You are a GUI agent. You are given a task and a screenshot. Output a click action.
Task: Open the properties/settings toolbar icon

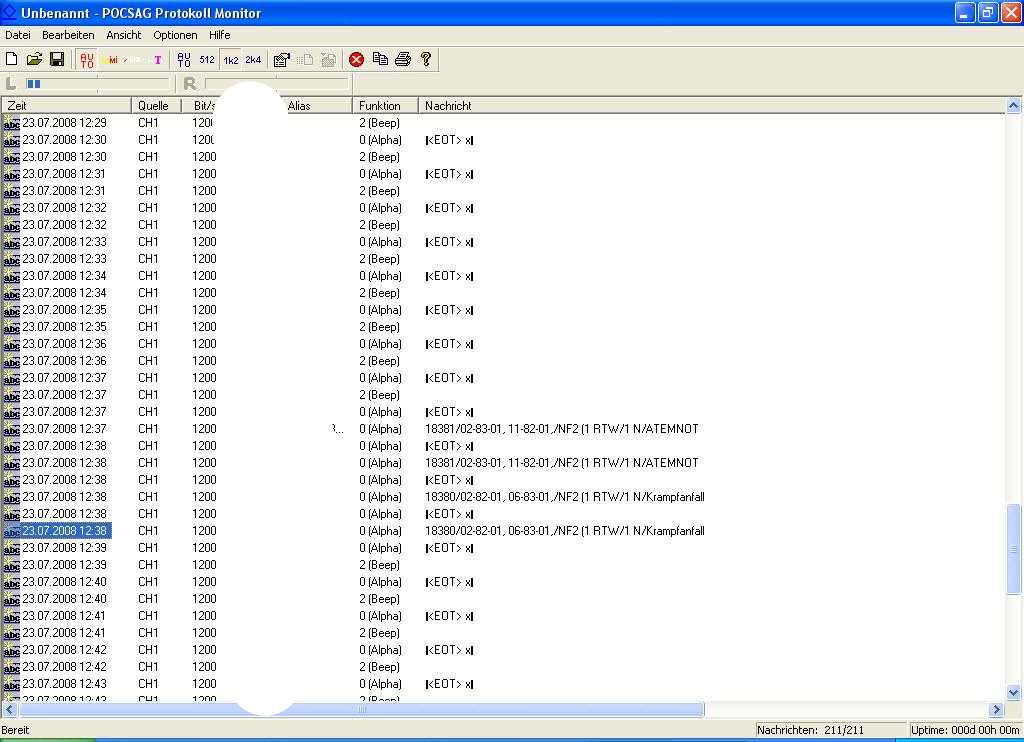(x=281, y=60)
